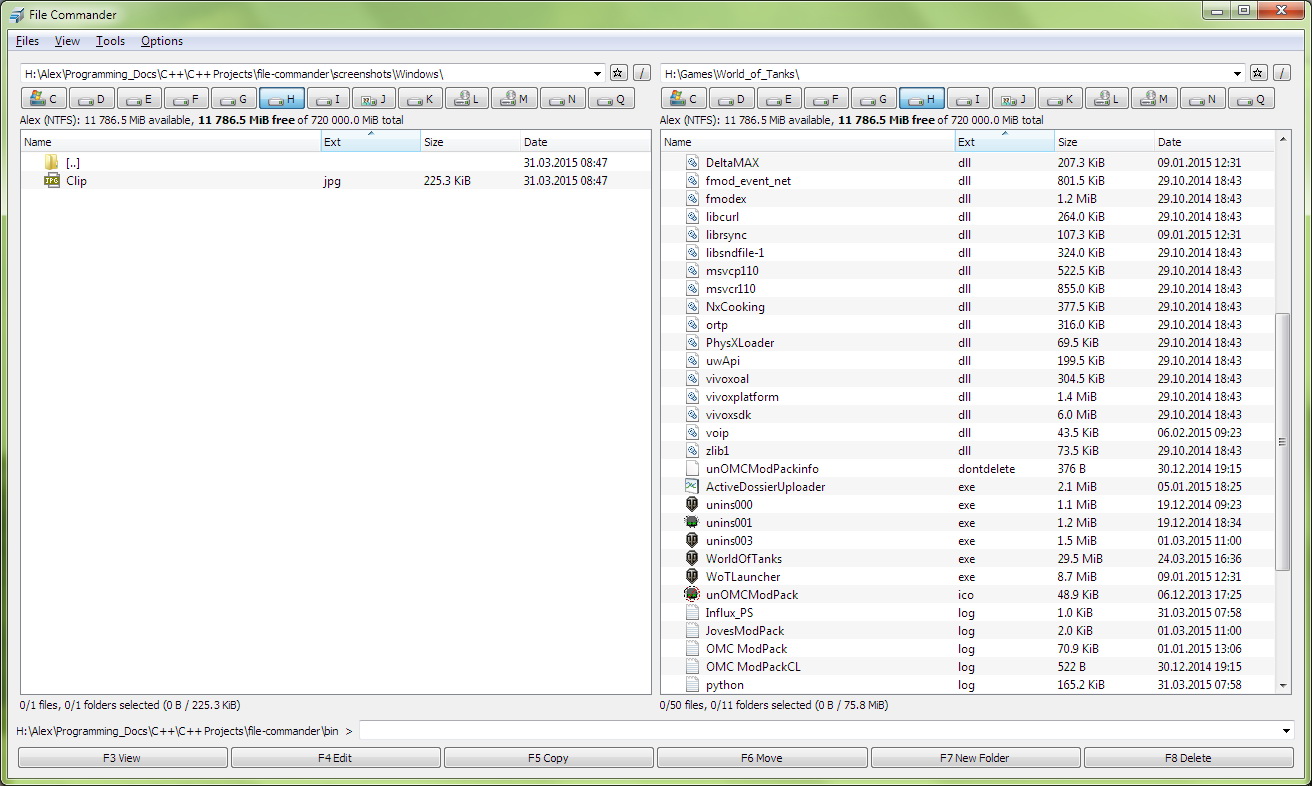The image size is (1312, 786).
Task: Open favorites star in right panel
Action: coord(1258,73)
